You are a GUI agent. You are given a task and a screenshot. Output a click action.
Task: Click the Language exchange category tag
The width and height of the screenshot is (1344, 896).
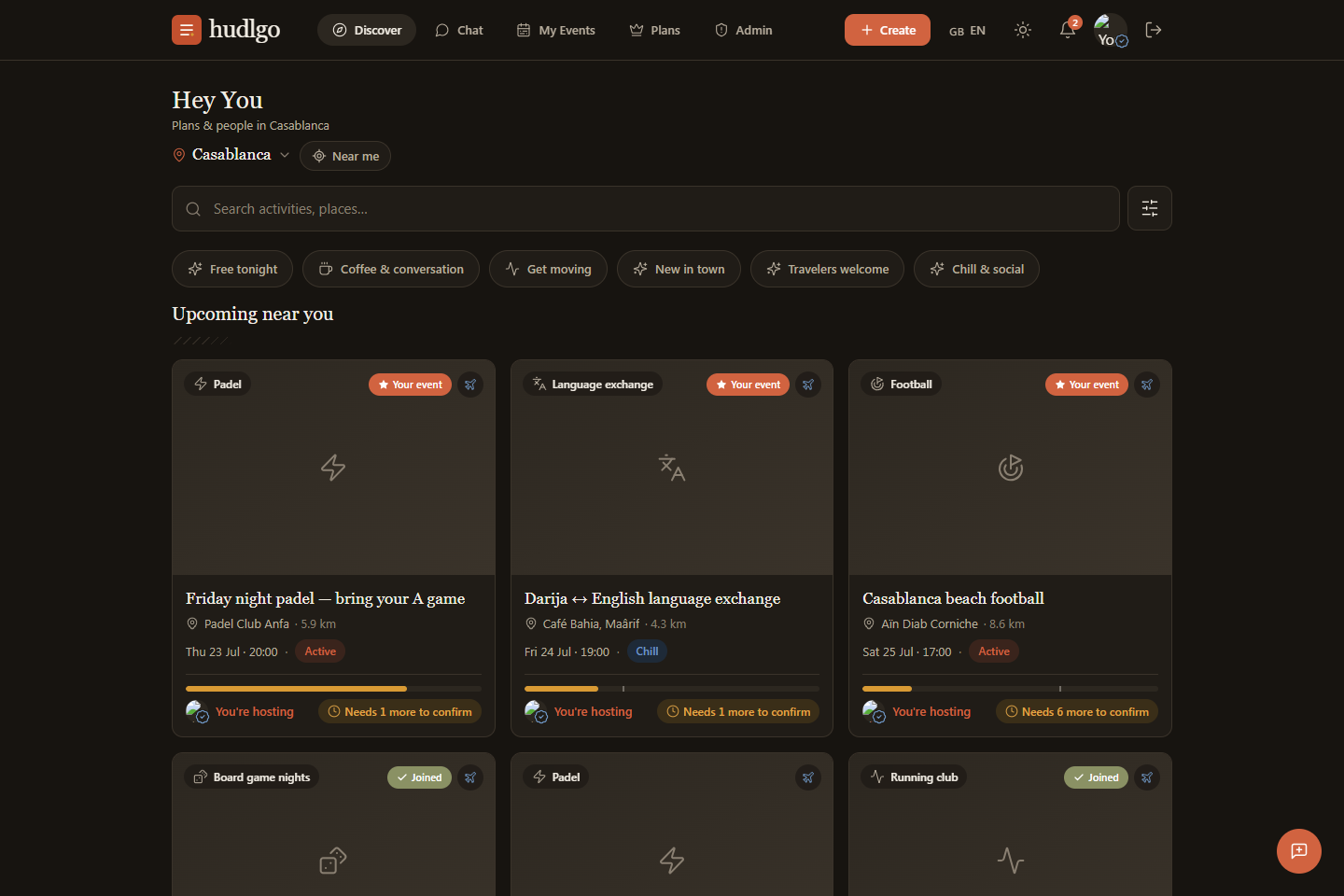pyautogui.click(x=593, y=385)
